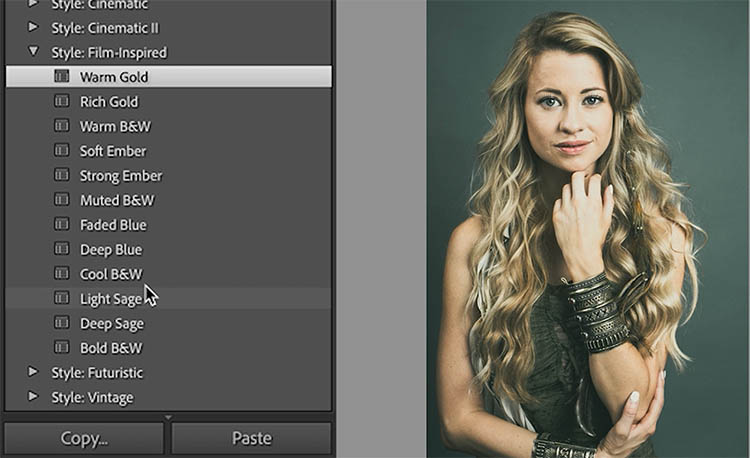The image size is (750, 458).
Task: Collapse the Style: Film-Inspired folder triangle
Action: (x=33, y=51)
